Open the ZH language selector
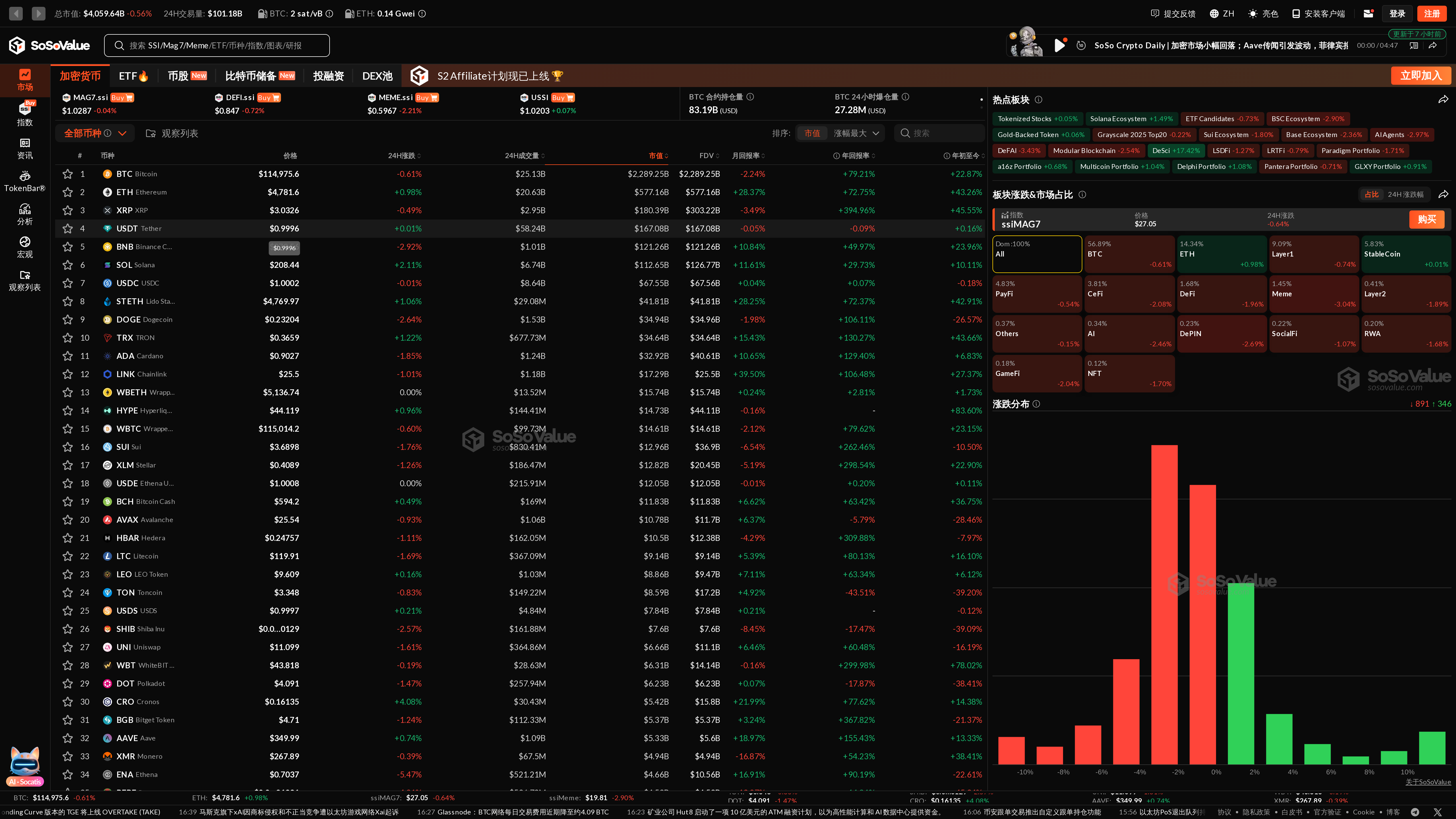This screenshot has height=819, width=1456. click(1221, 14)
